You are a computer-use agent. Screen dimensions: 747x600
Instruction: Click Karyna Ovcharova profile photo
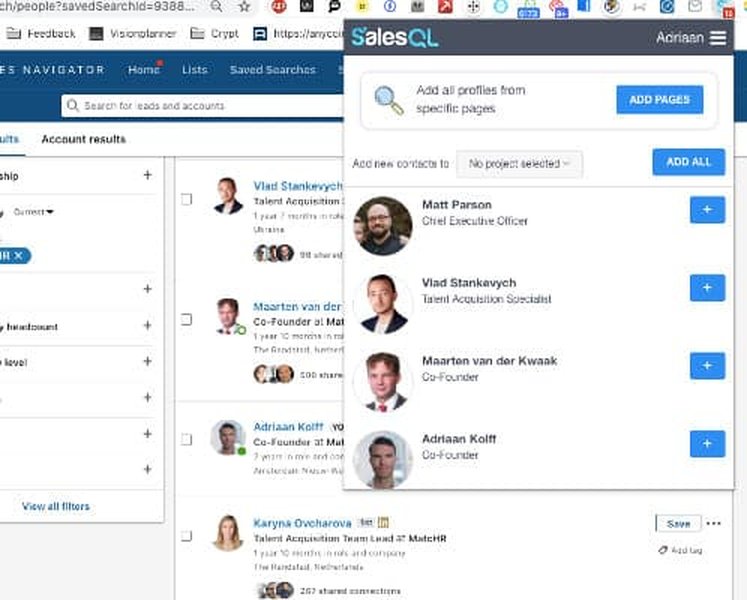(228, 533)
